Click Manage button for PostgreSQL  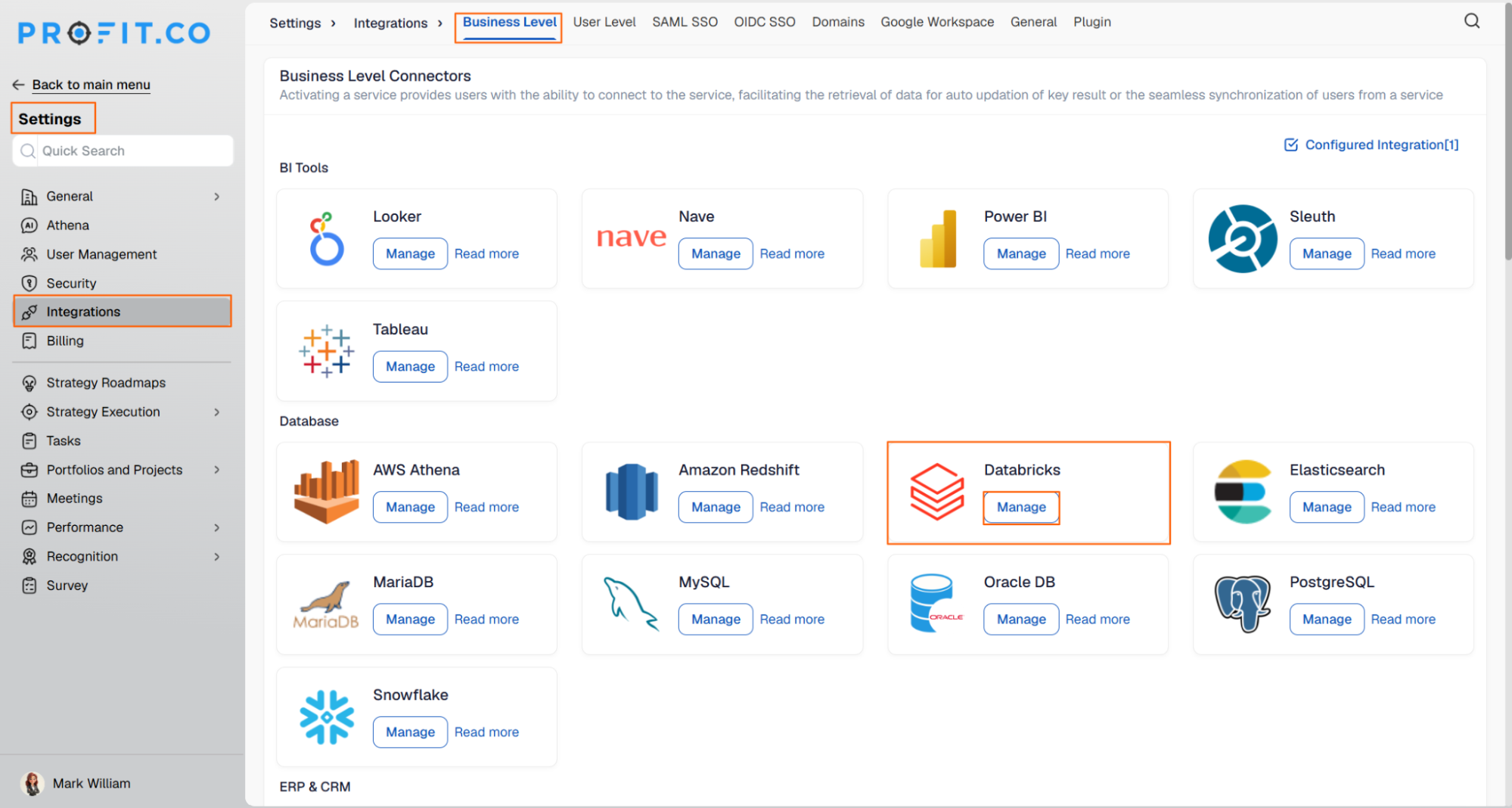(x=1327, y=619)
